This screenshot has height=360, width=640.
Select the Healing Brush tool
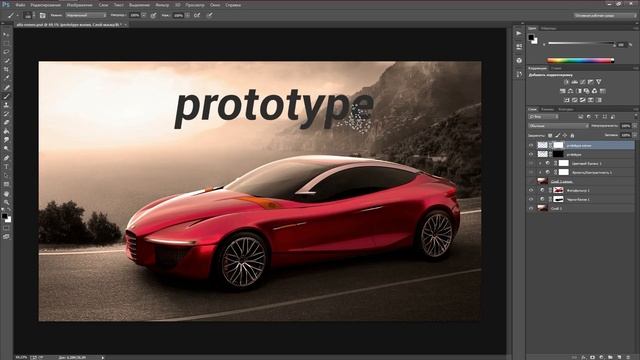pos(6,87)
